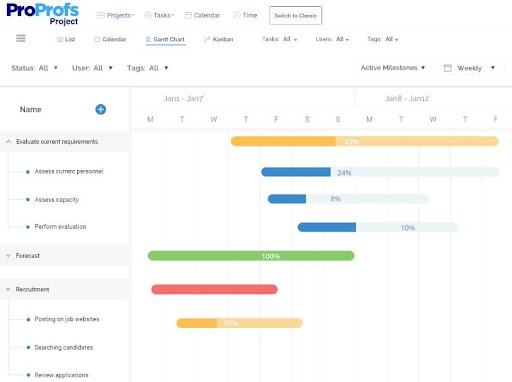This screenshot has height=382, width=512.
Task: Expand the Recruitment task group
Action: [x=8, y=289]
